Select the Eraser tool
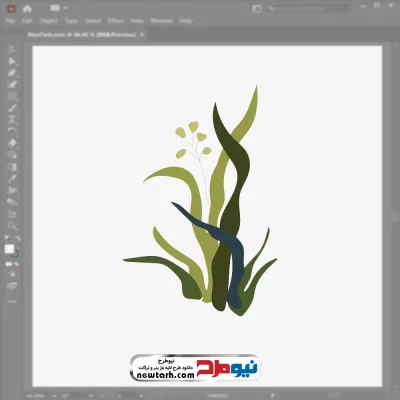Image resolution: width=400 pixels, height=400 pixels. click(x=12, y=143)
